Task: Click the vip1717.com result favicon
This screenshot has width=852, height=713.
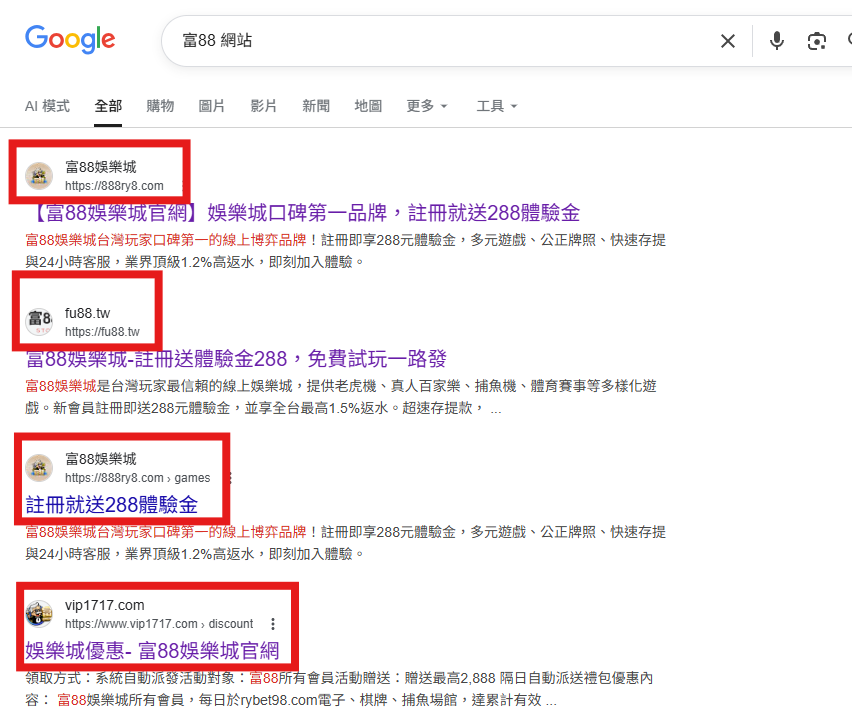Action: click(39, 614)
